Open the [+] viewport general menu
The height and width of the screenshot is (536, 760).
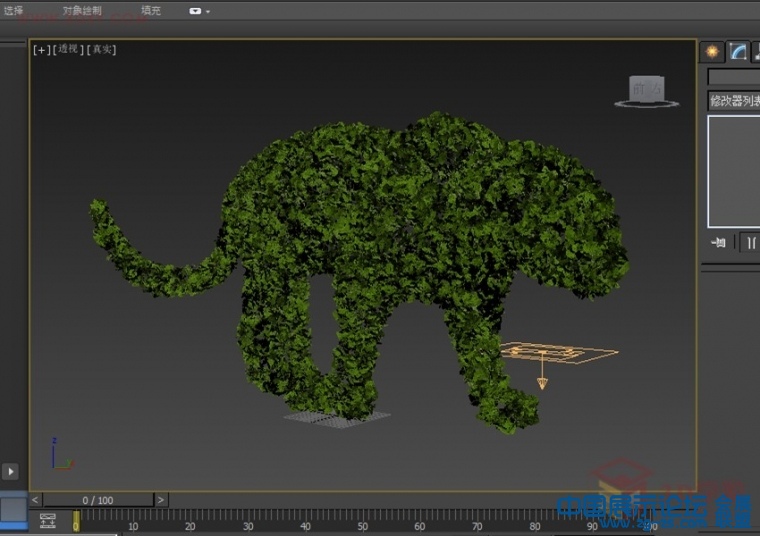point(42,49)
